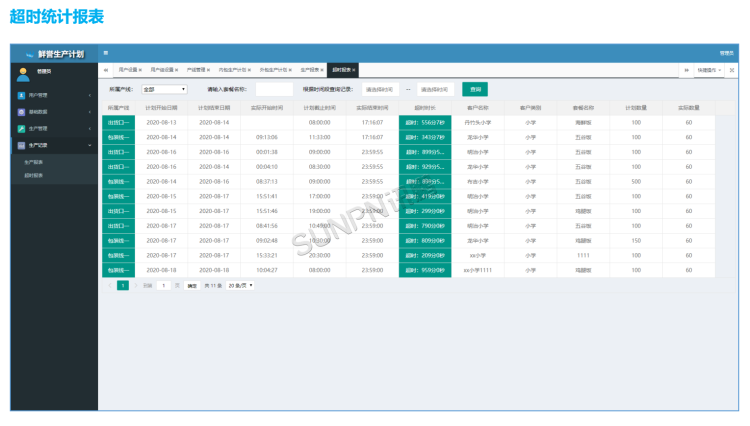The height and width of the screenshot is (426, 750).
Task: Click the administrator avatar icon
Action: (x=22, y=72)
